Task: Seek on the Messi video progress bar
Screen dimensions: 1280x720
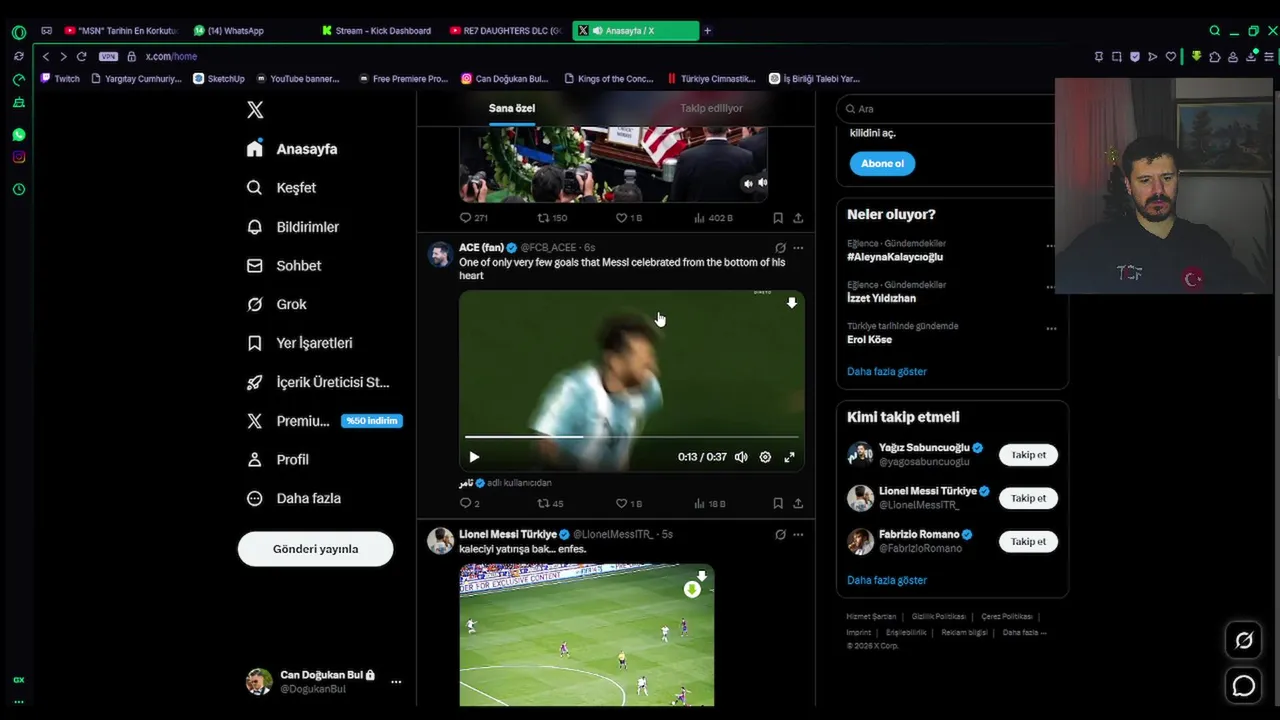Action: (631, 437)
